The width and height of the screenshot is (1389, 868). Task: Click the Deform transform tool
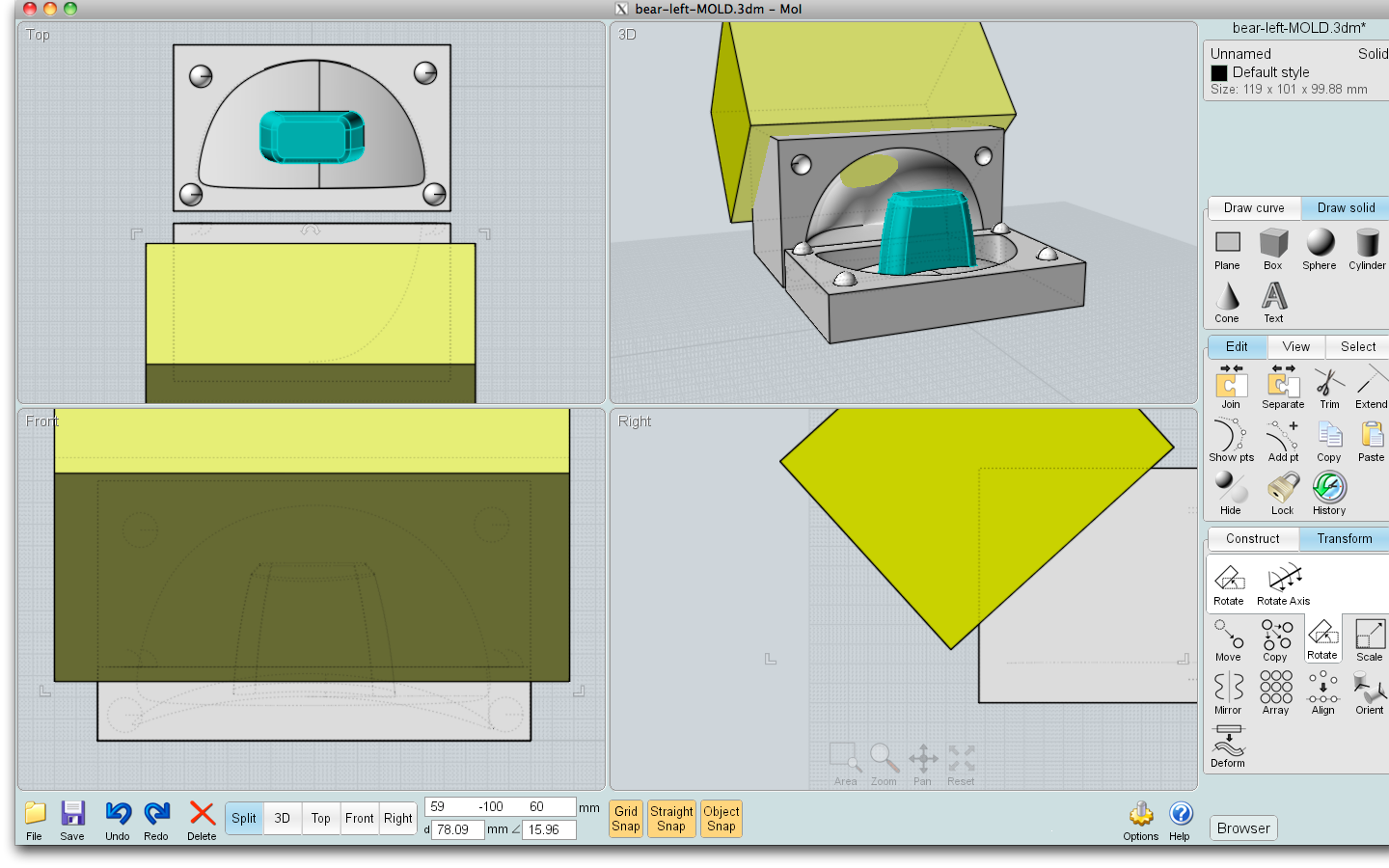point(1228,746)
